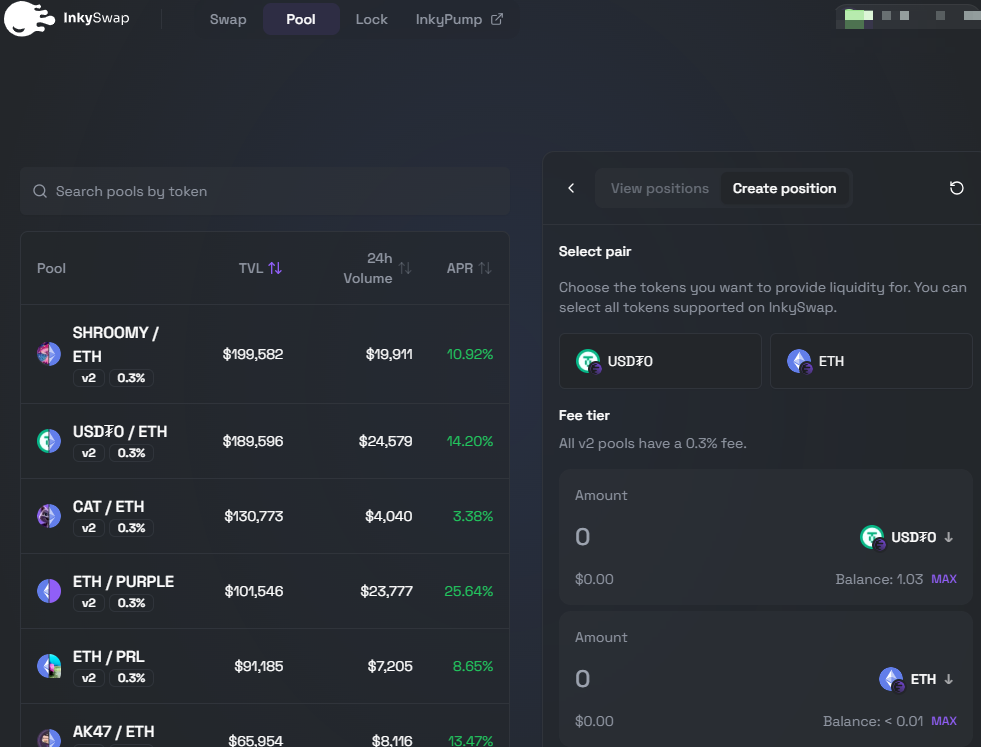981x747 pixels.
Task: Open the CAT / ETH pool name
Action: click(x=108, y=507)
